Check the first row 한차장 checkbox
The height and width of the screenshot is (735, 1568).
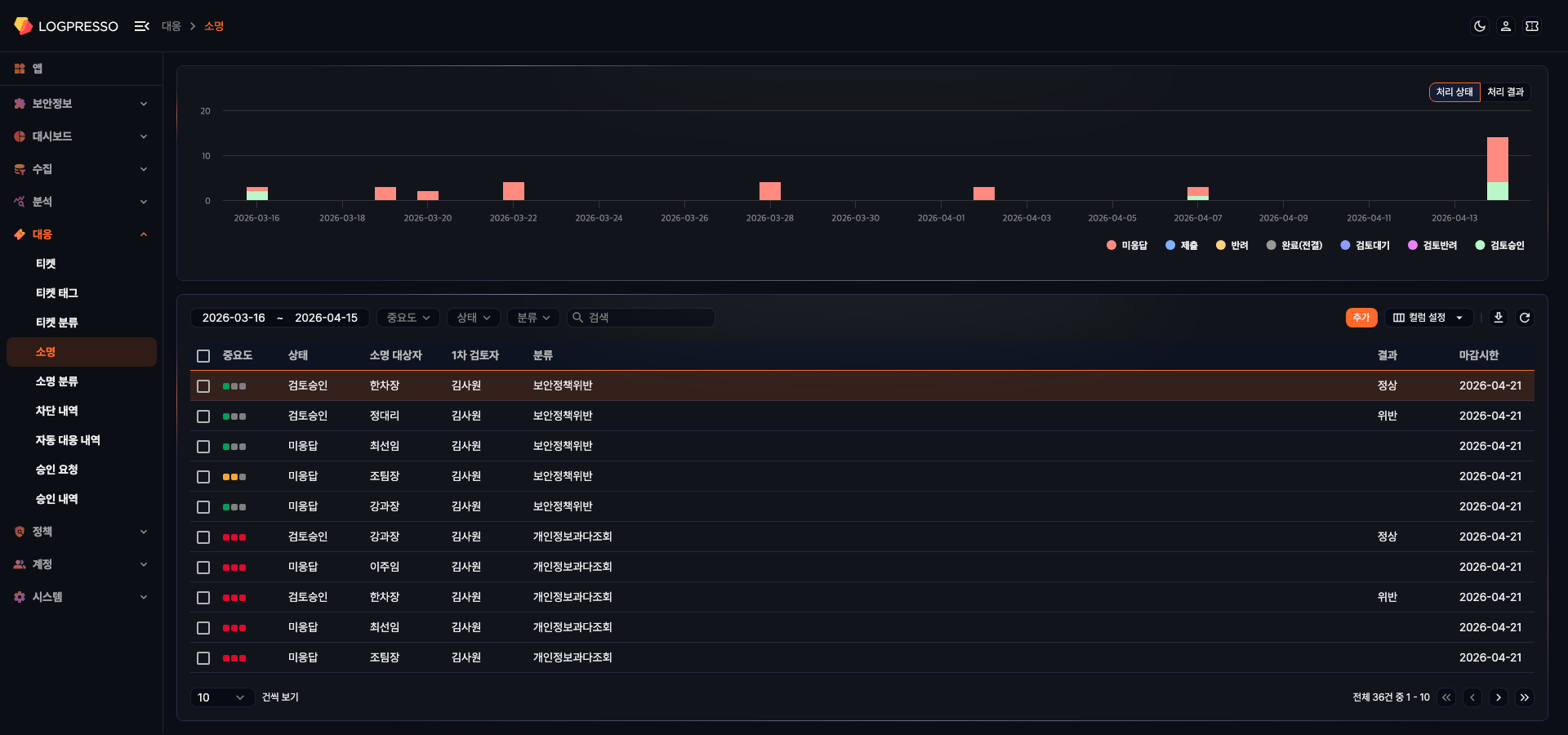tap(203, 386)
